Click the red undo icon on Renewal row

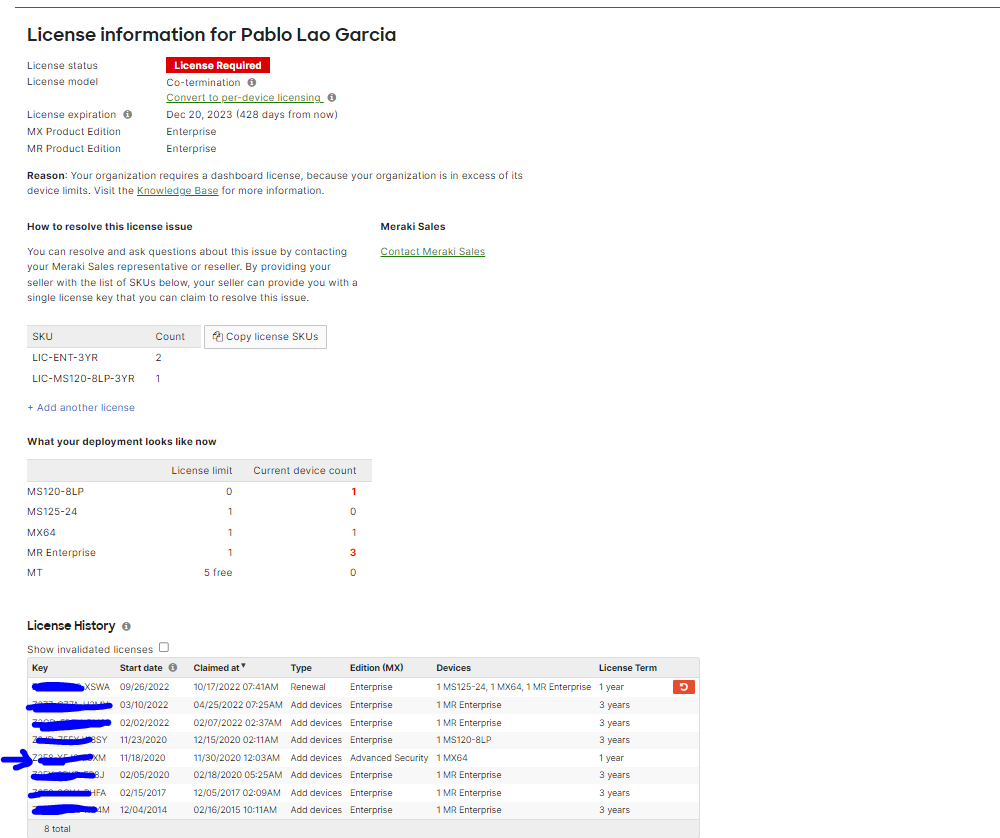tap(684, 687)
